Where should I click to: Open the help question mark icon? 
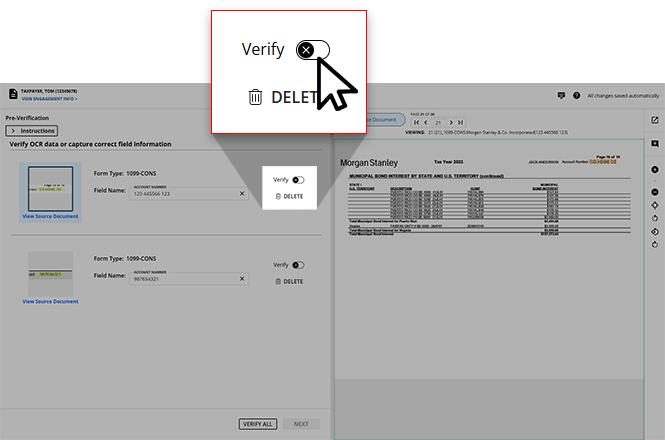coord(576,95)
